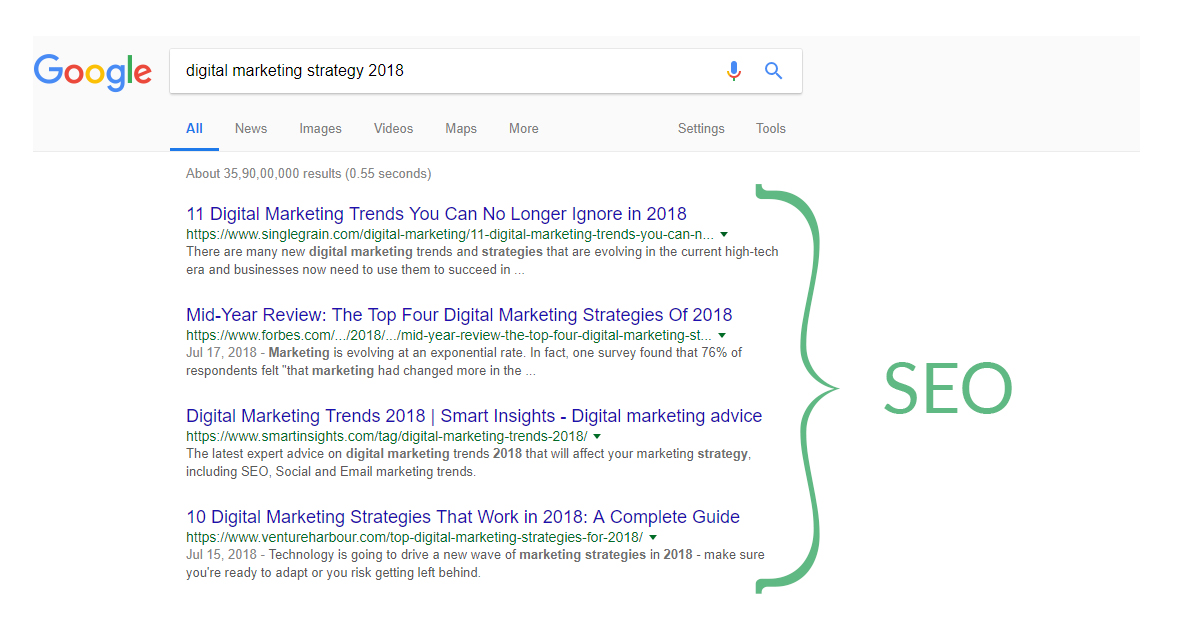
Task: Switch to the All results tab
Action: tap(194, 128)
